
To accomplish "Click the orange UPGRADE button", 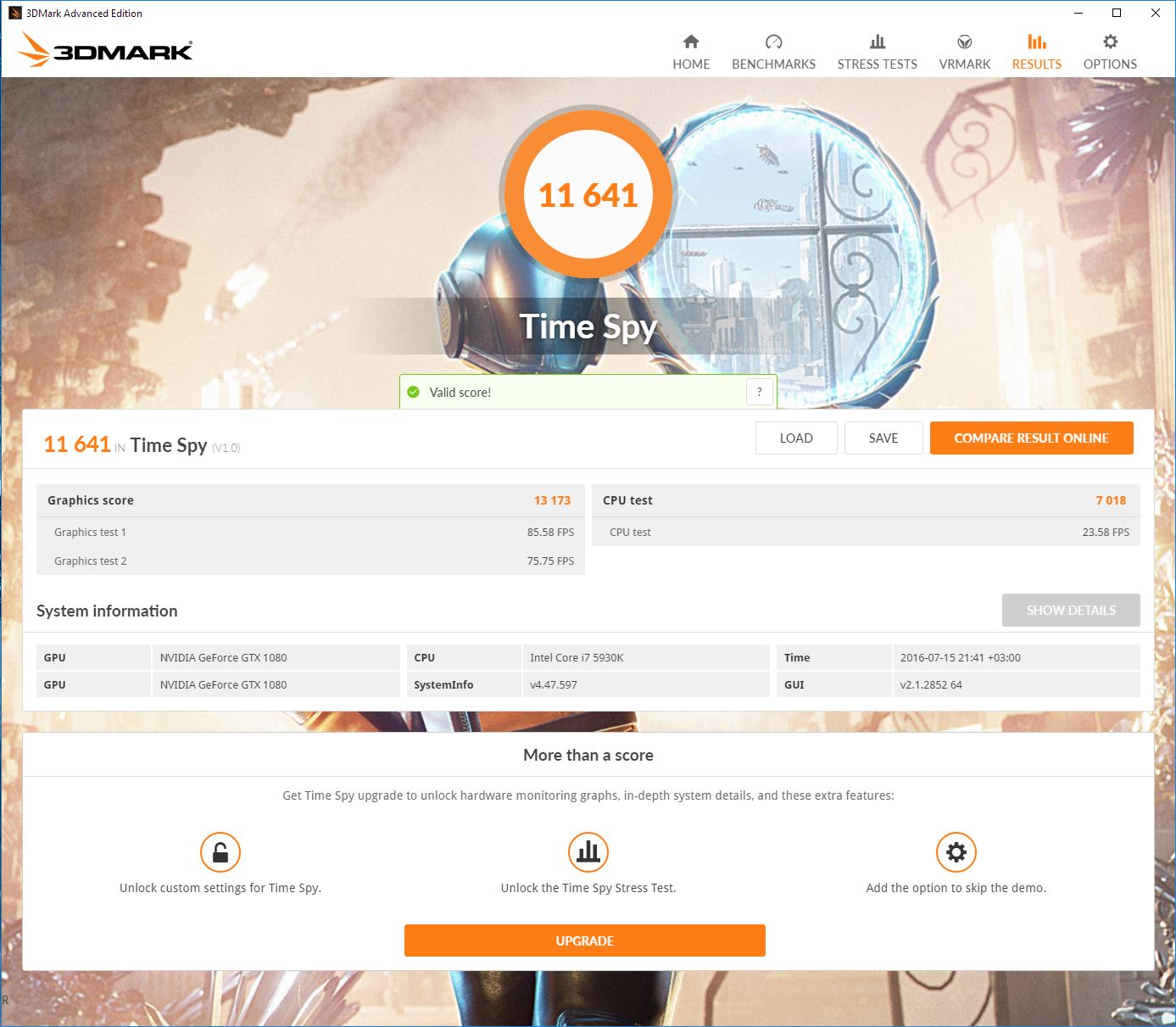I will (x=585, y=940).
